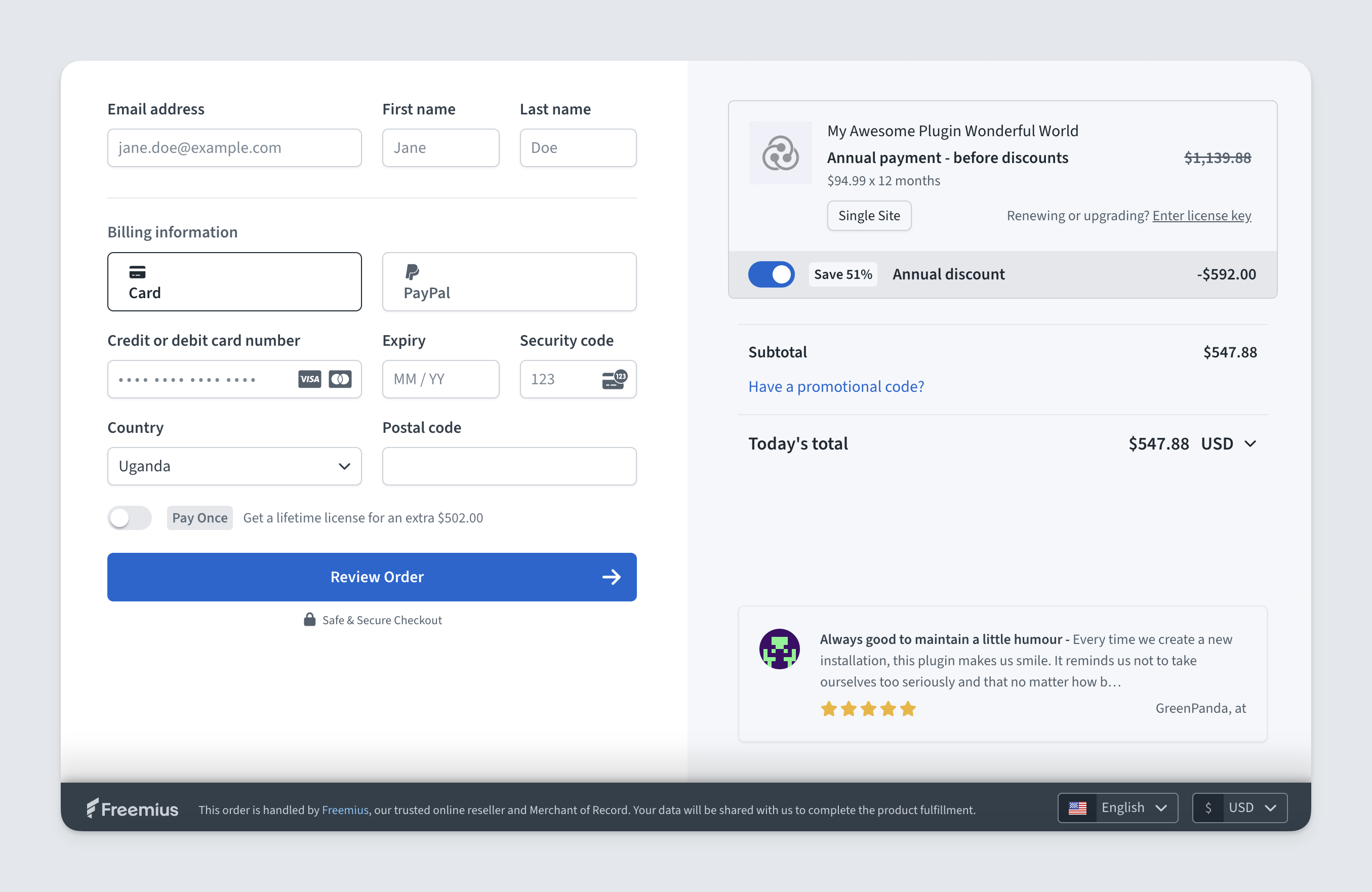
Task: Click the Today's total label
Action: coord(798,443)
